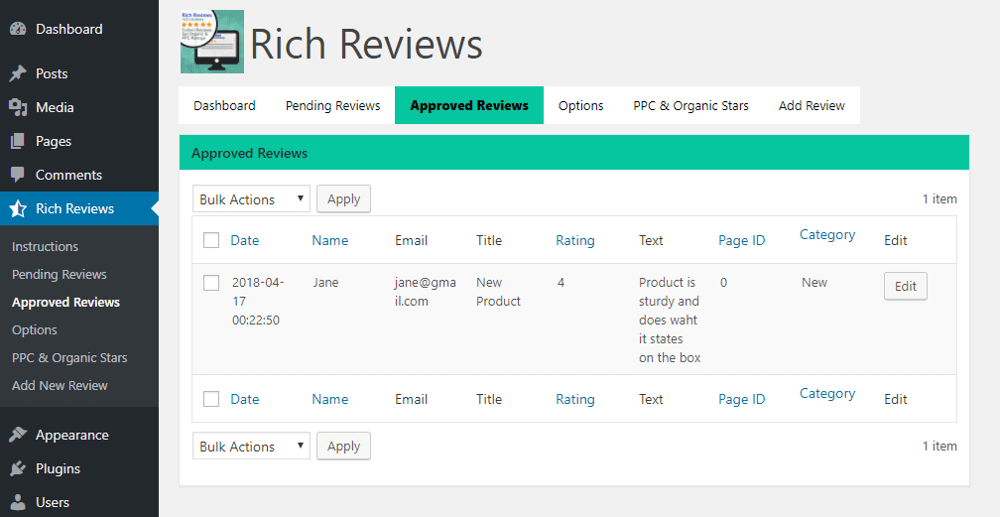
Task: Sort by Page ID in table footer
Action: [742, 399]
